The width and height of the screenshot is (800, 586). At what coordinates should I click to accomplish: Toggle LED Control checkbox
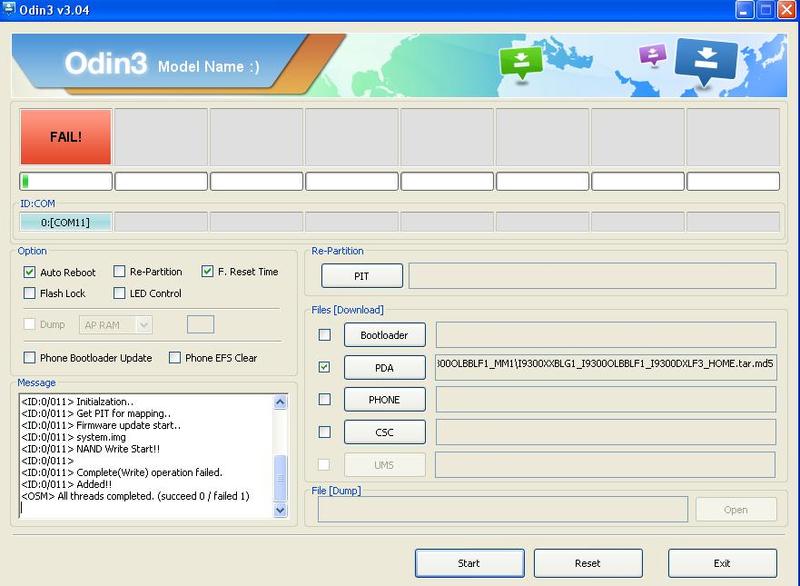[119, 293]
